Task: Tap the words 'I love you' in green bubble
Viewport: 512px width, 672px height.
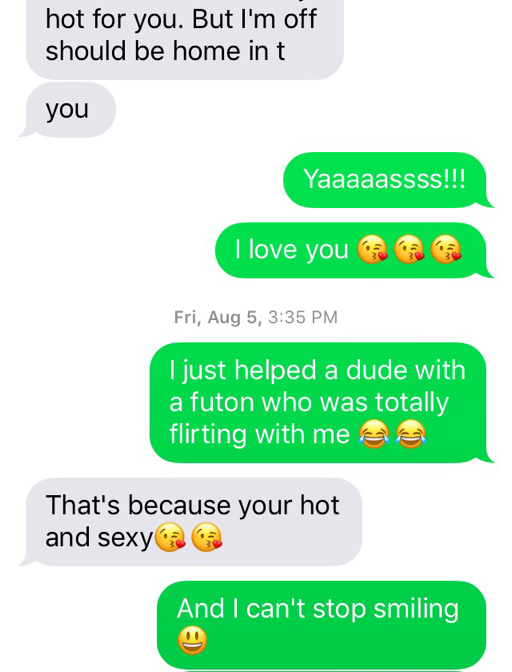Action: pos(291,250)
